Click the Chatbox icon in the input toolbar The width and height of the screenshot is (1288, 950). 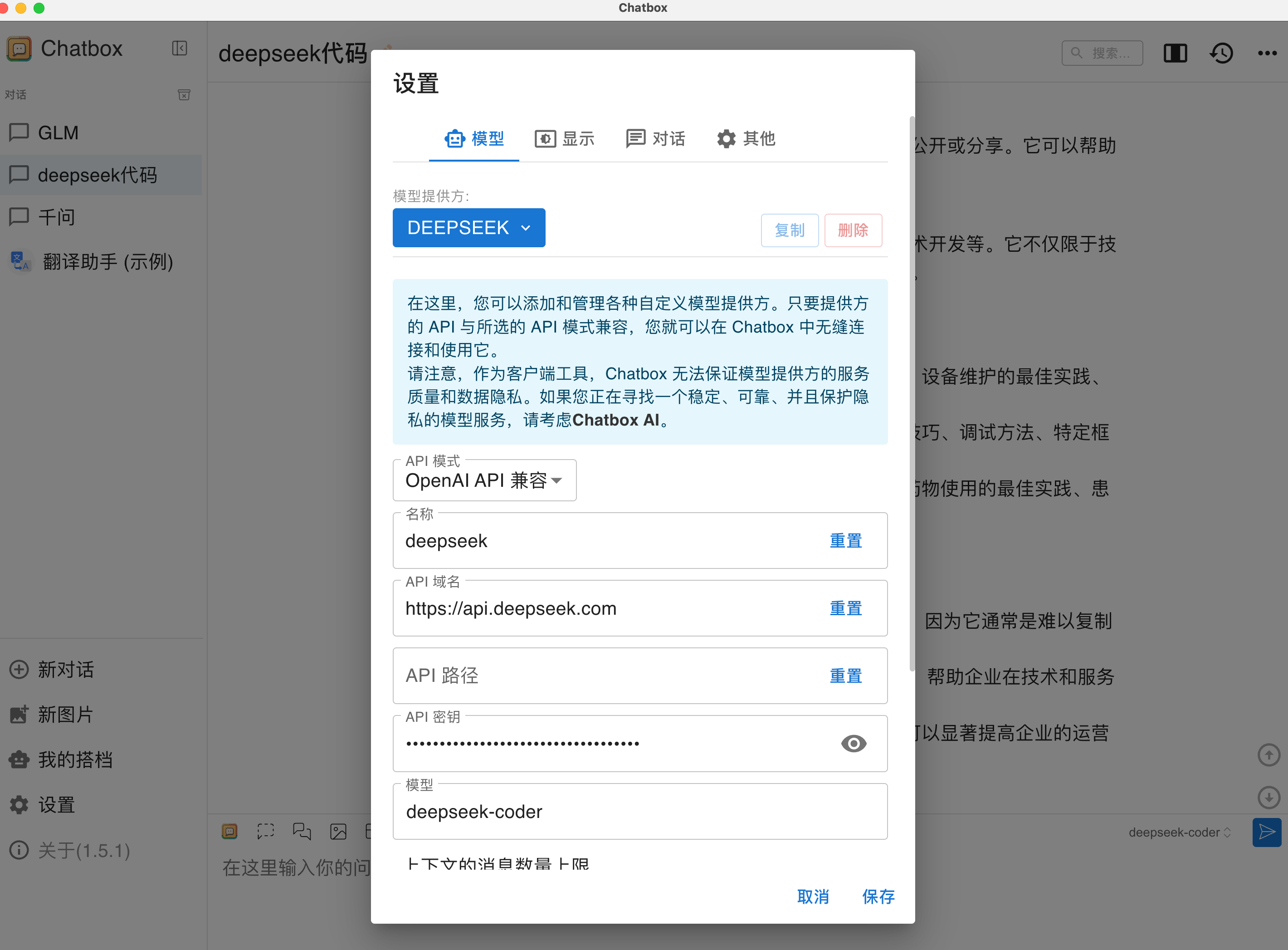click(x=229, y=831)
